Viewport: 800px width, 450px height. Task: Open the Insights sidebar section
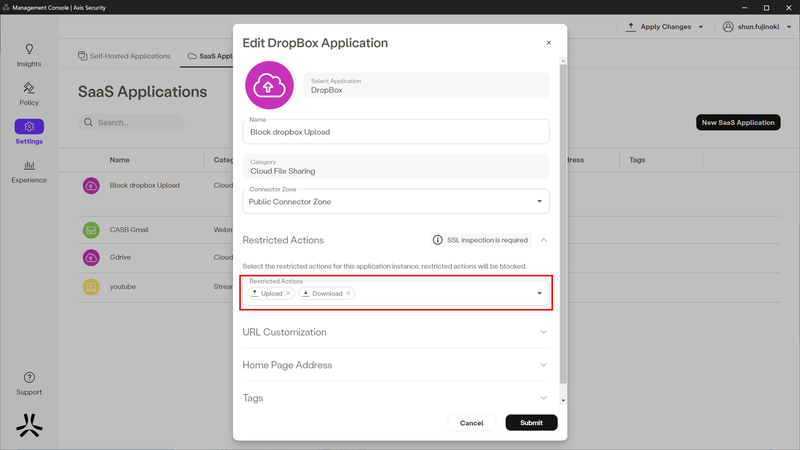coord(29,55)
